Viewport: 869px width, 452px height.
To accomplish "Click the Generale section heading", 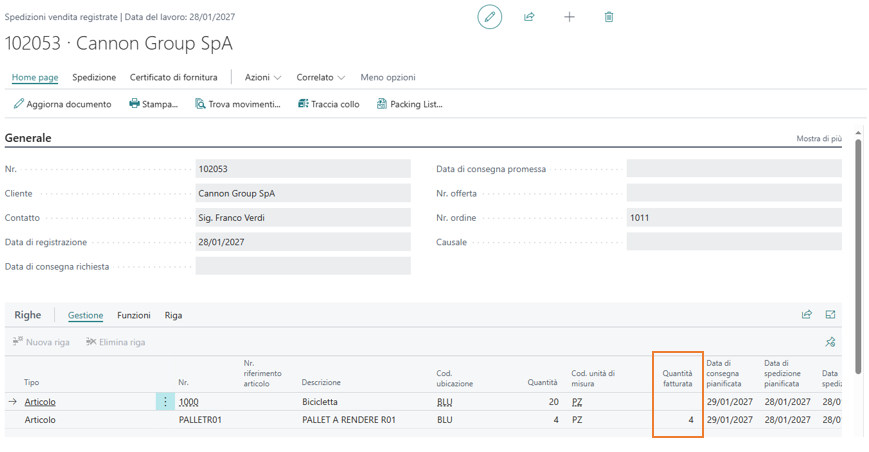I will [28, 138].
